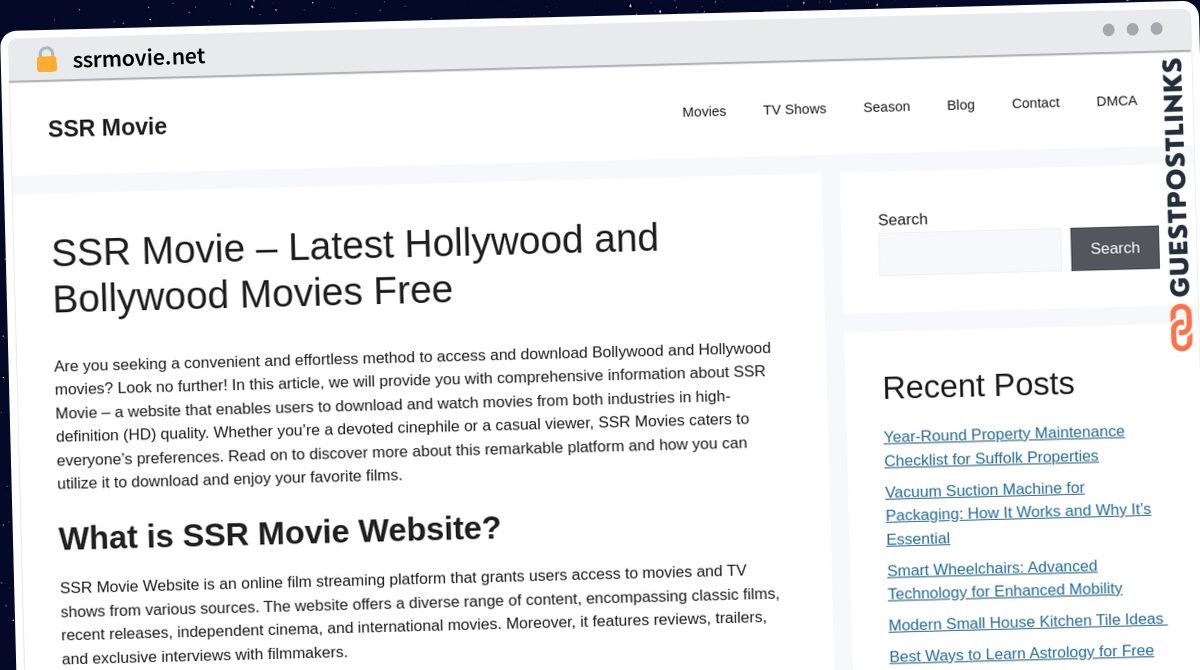Open the TV Shows menu item

(x=794, y=109)
